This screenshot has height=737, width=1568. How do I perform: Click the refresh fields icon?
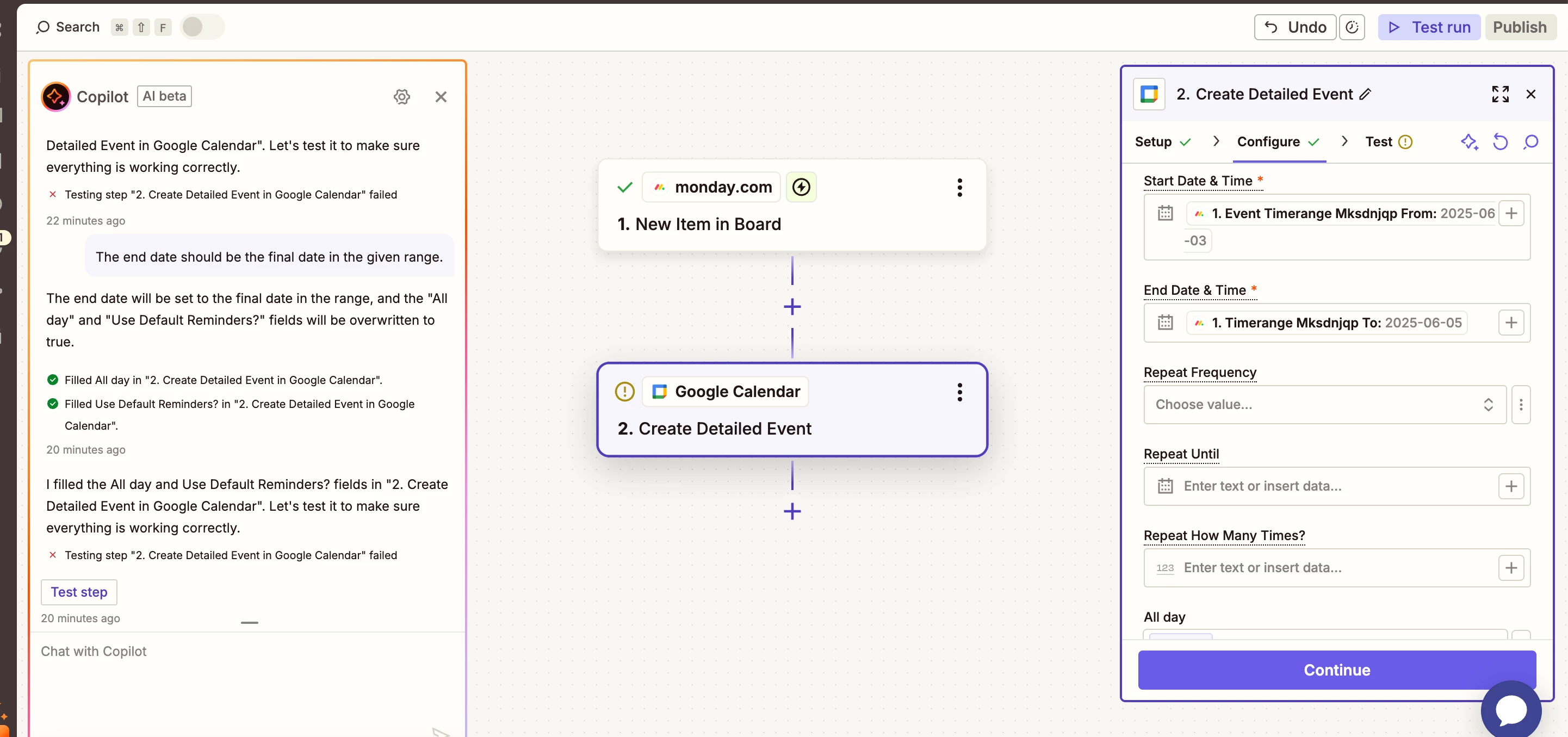(x=1501, y=142)
